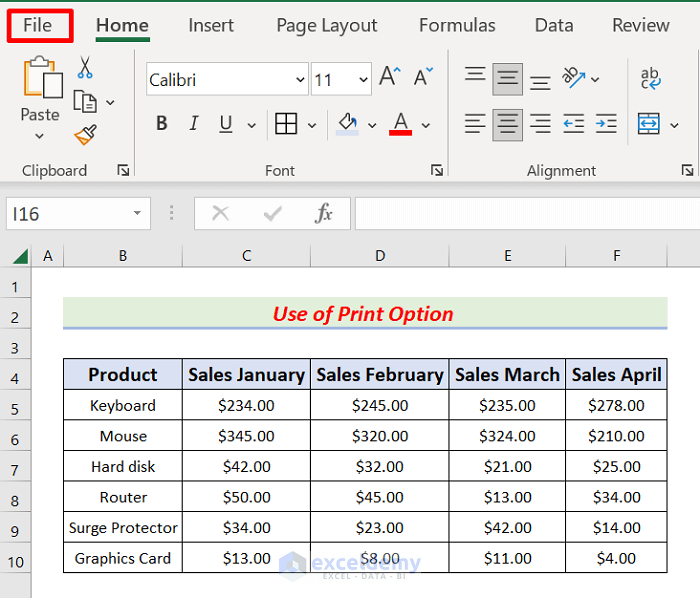Viewport: 700px width, 598px height.
Task: Click Increase Font Size icon
Action: [390, 79]
